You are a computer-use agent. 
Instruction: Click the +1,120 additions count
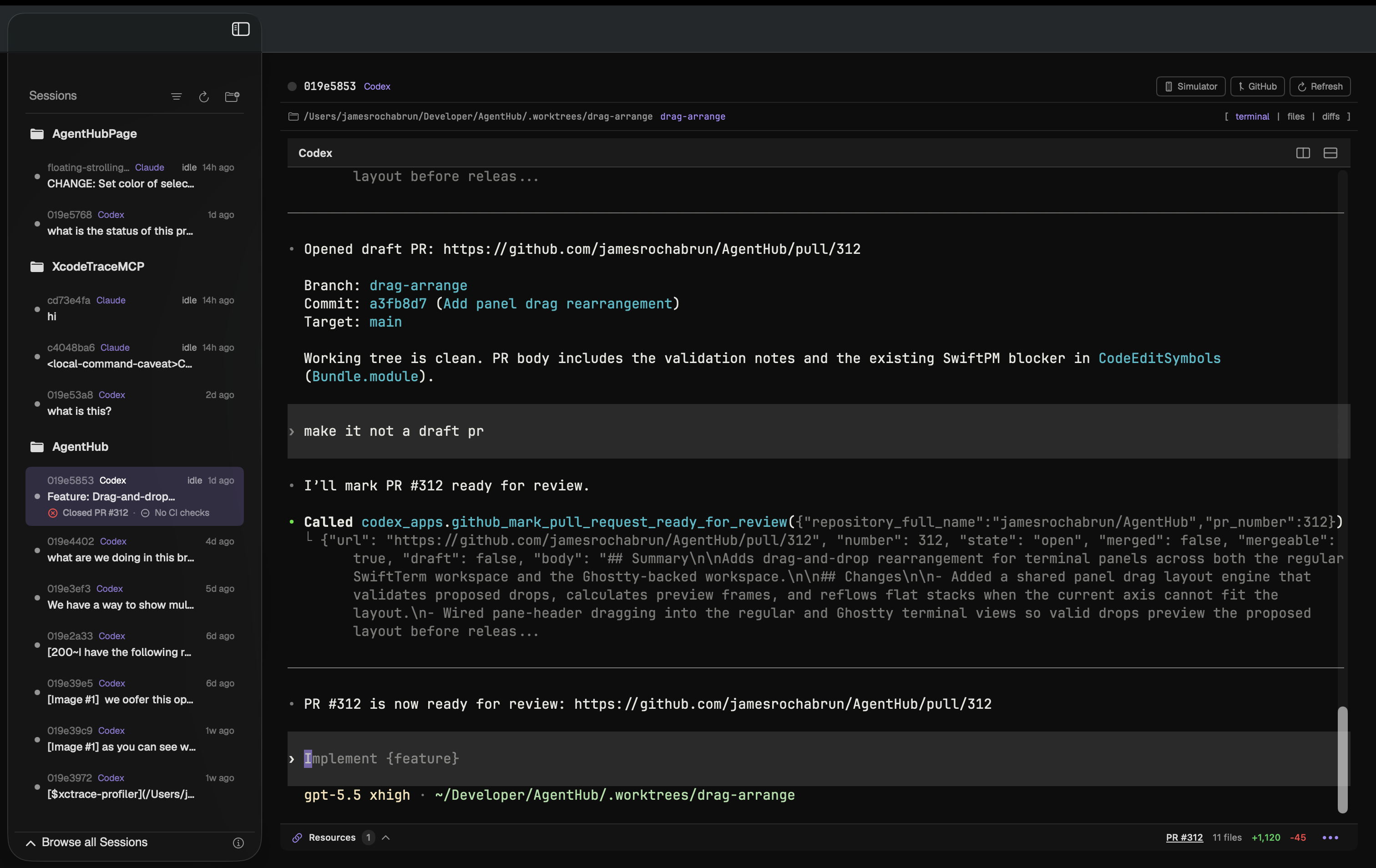point(1266,838)
